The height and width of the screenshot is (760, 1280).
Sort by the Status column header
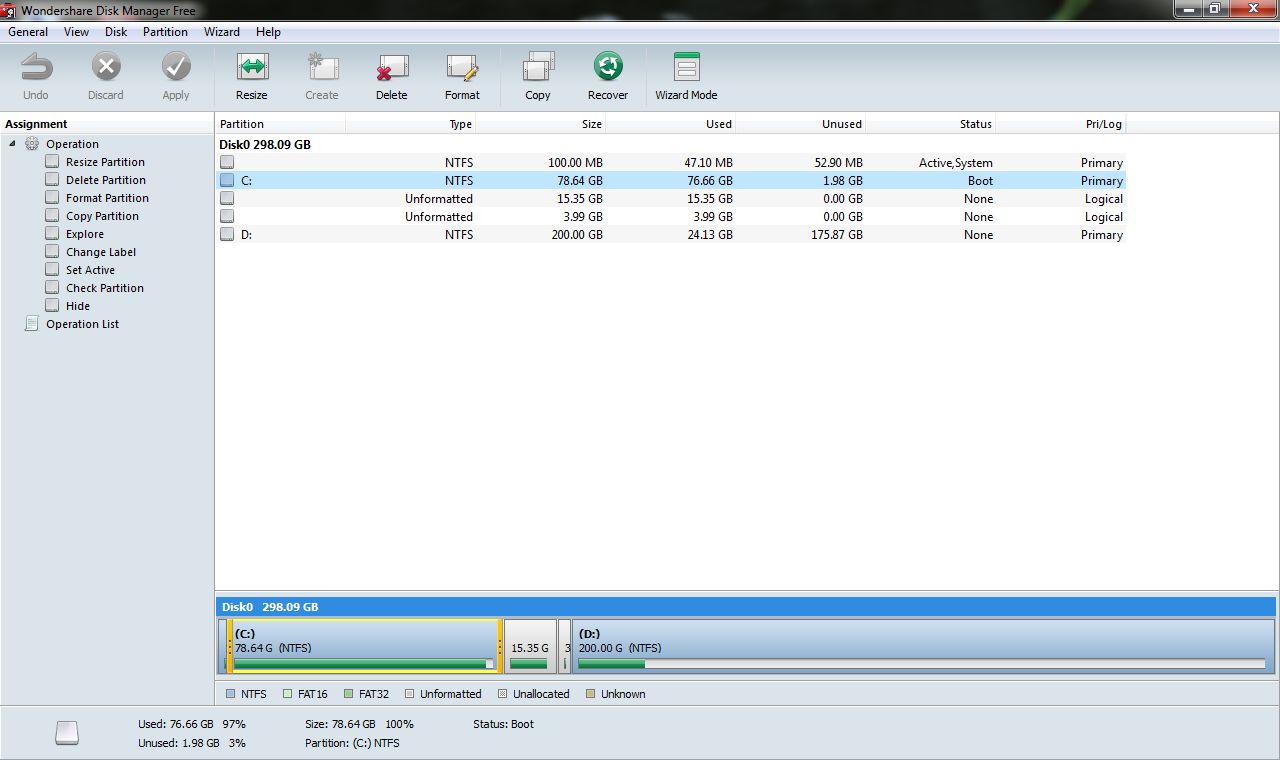(x=931, y=124)
